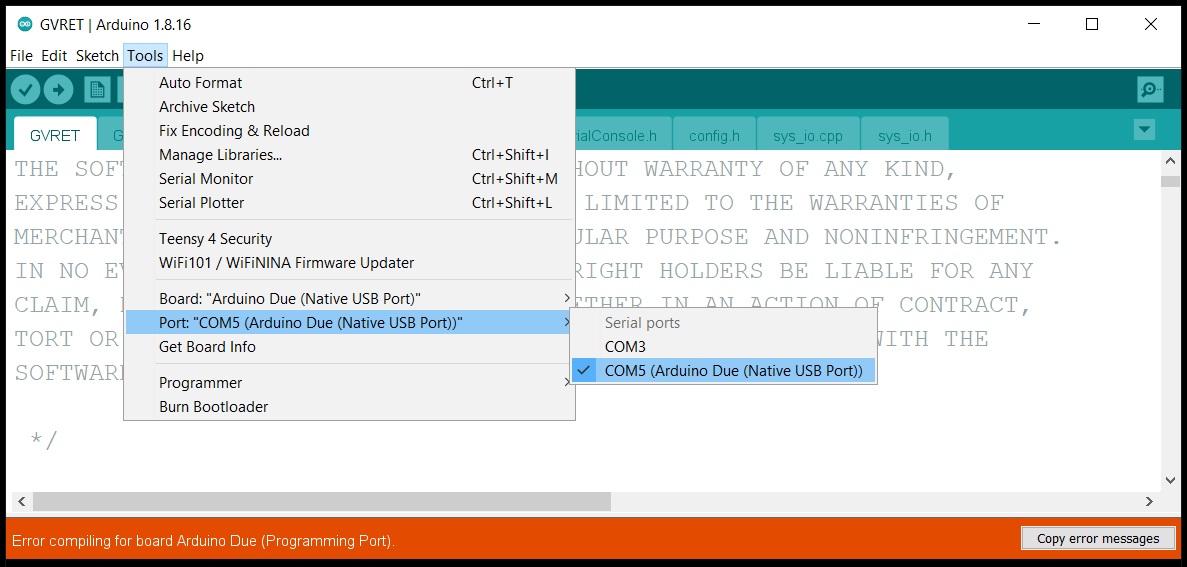Viewport: 1187px width, 567px height.
Task: Switch to the sys_io.cpp tab
Action: click(808, 136)
